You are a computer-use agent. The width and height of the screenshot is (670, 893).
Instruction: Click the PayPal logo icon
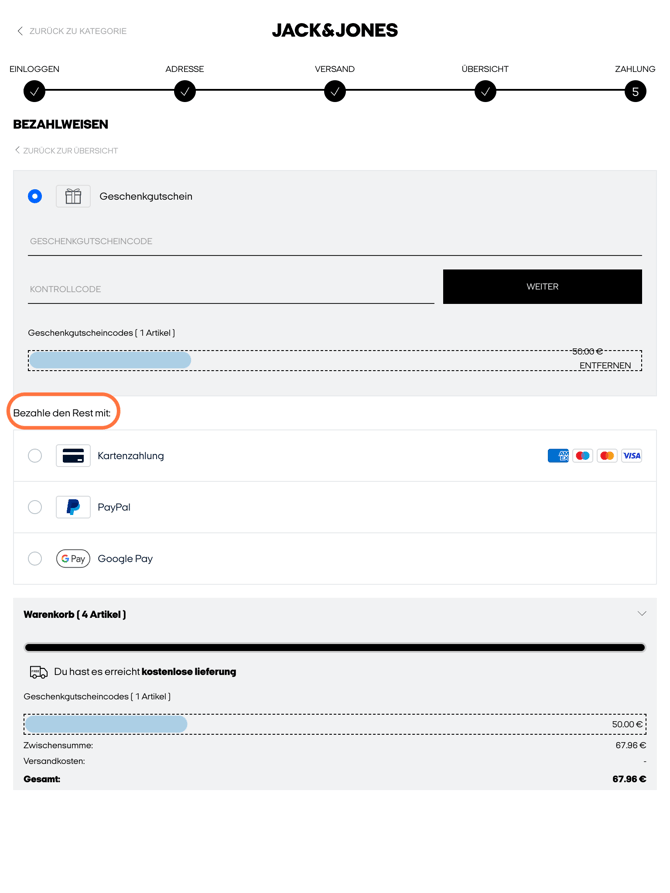click(73, 507)
